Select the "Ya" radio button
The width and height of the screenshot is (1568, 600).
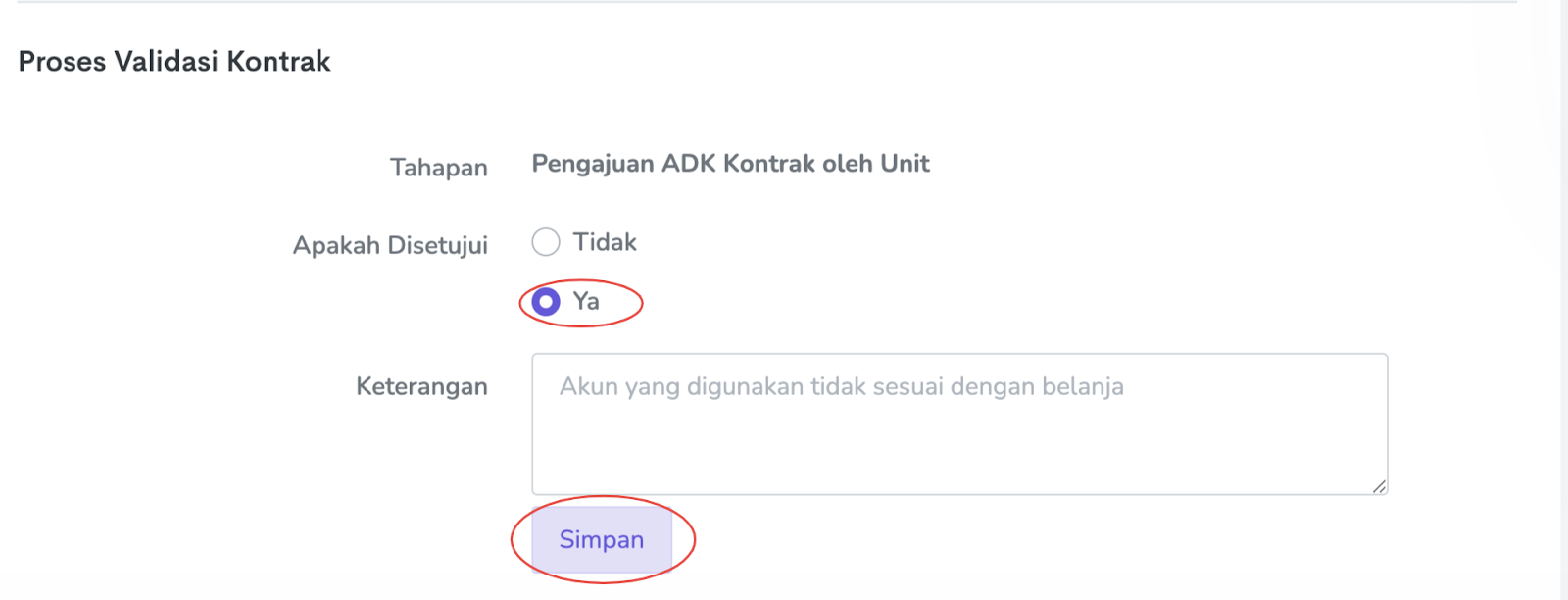[x=546, y=302]
